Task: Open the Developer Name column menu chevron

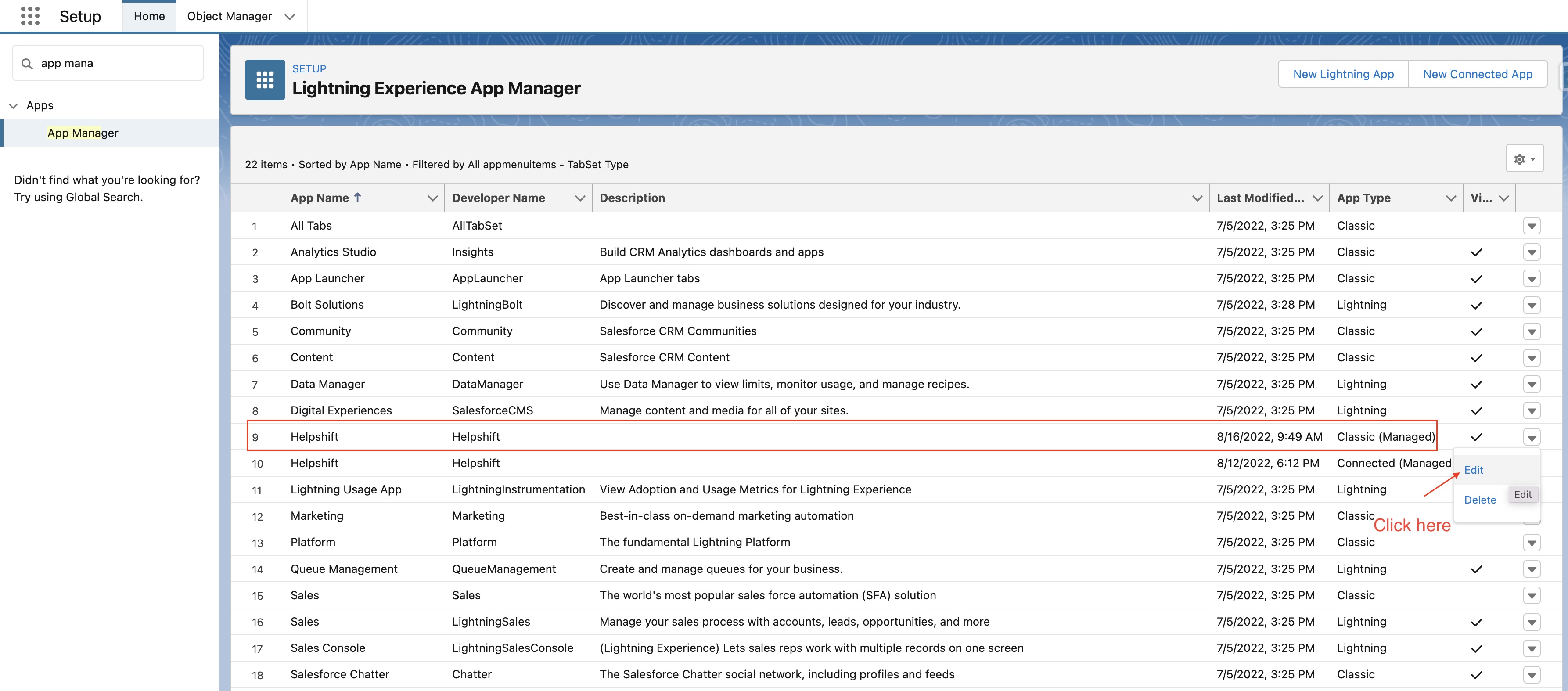Action: click(579, 198)
